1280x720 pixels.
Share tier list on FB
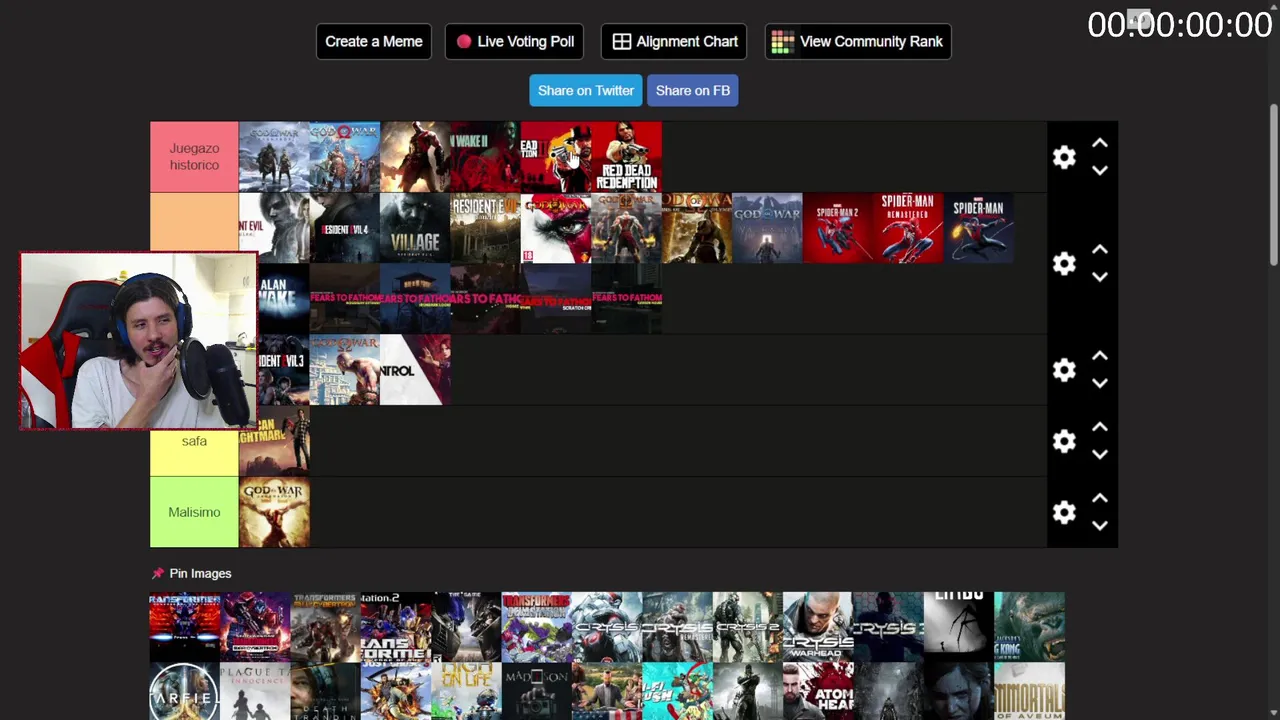click(x=692, y=90)
